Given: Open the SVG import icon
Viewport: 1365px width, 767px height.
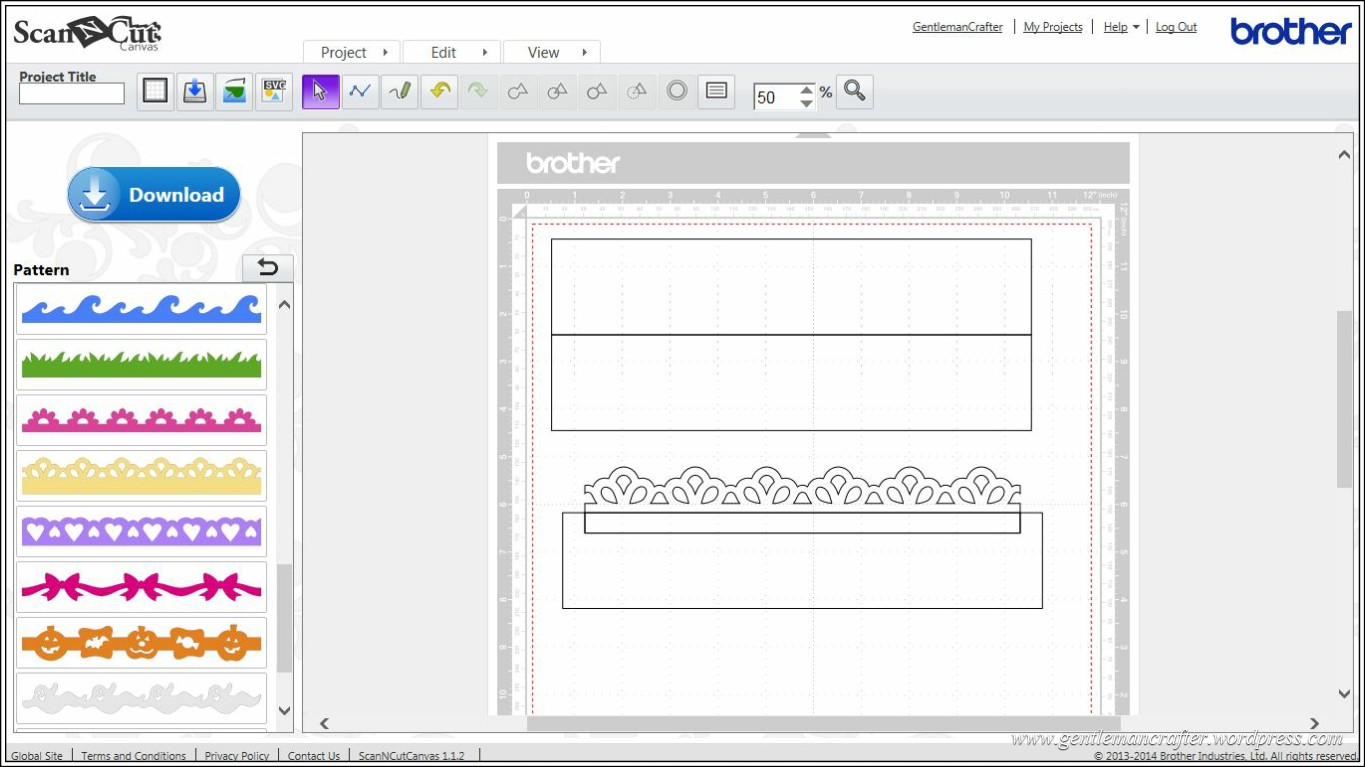Looking at the screenshot, I should (x=274, y=91).
